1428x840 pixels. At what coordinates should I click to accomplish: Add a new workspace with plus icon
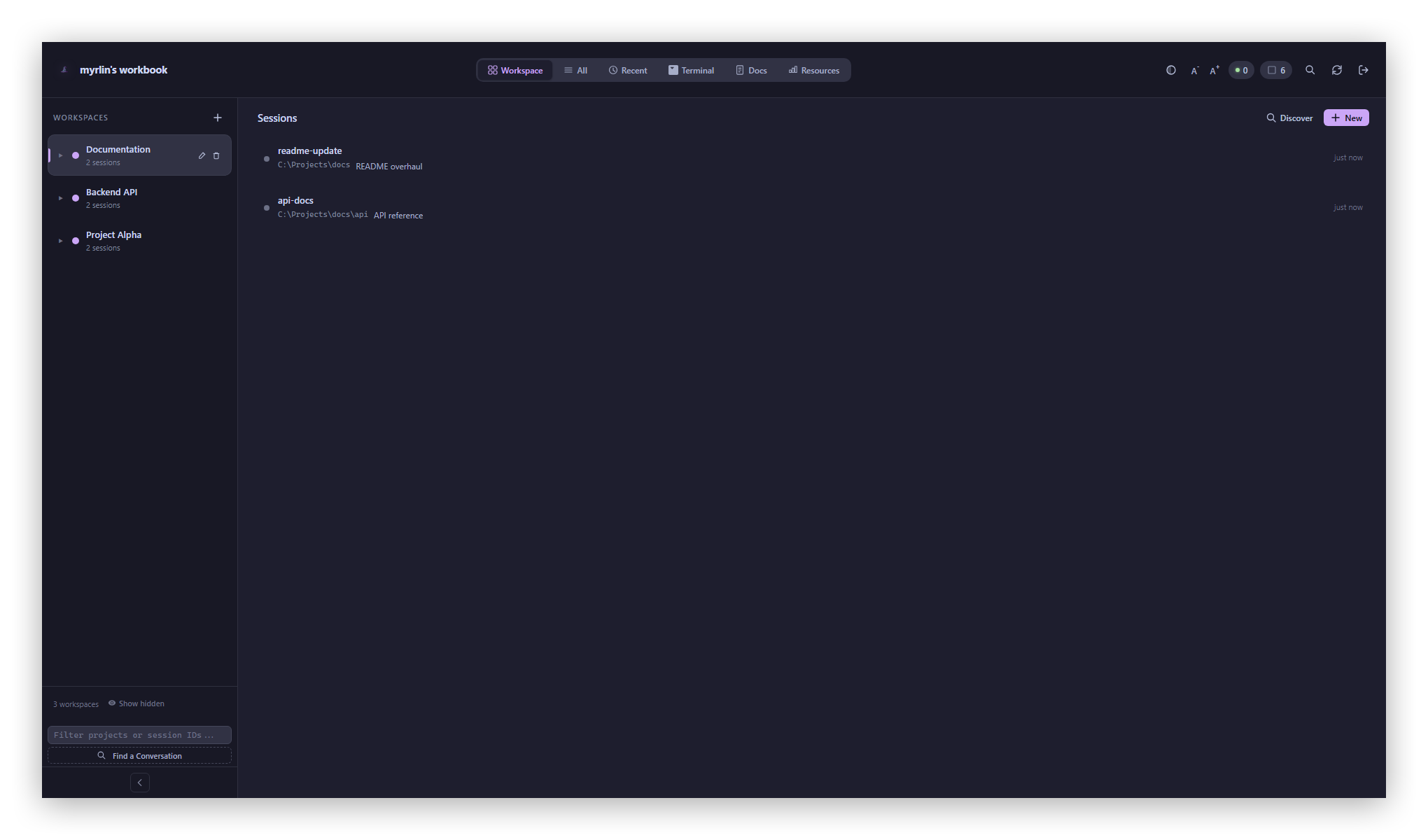(x=218, y=118)
